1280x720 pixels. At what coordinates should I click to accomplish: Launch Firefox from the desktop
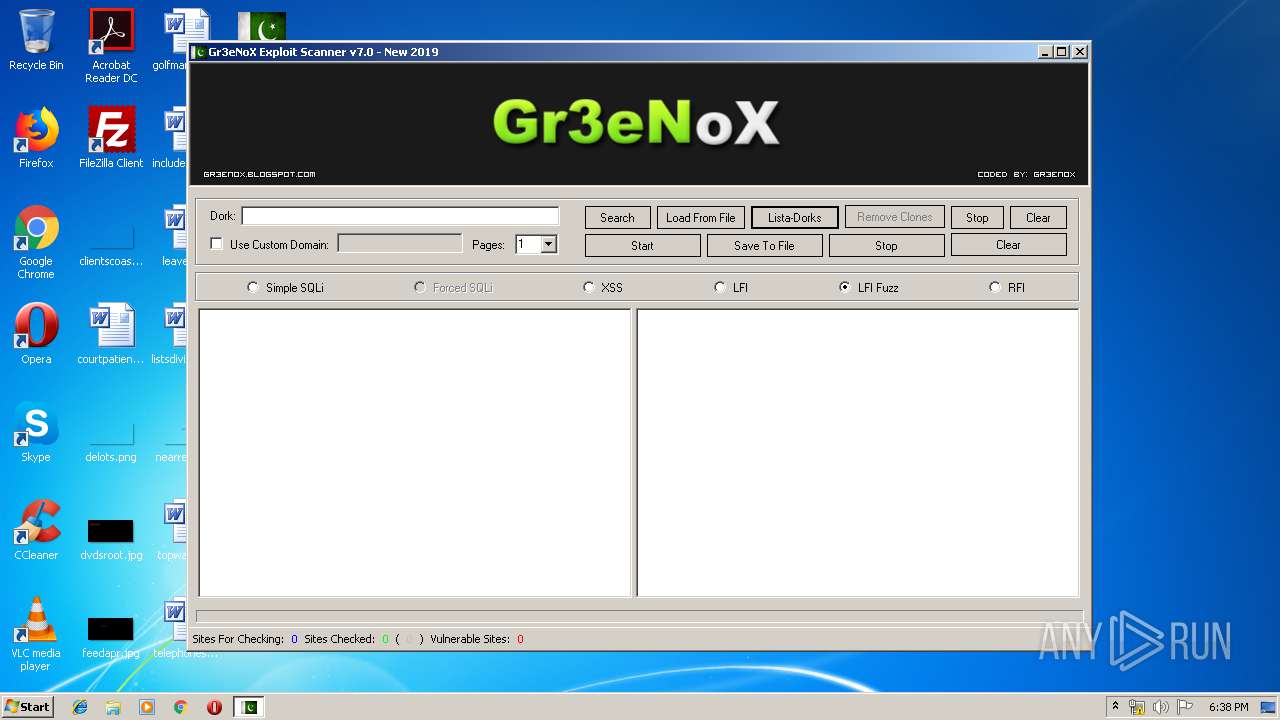[36, 138]
